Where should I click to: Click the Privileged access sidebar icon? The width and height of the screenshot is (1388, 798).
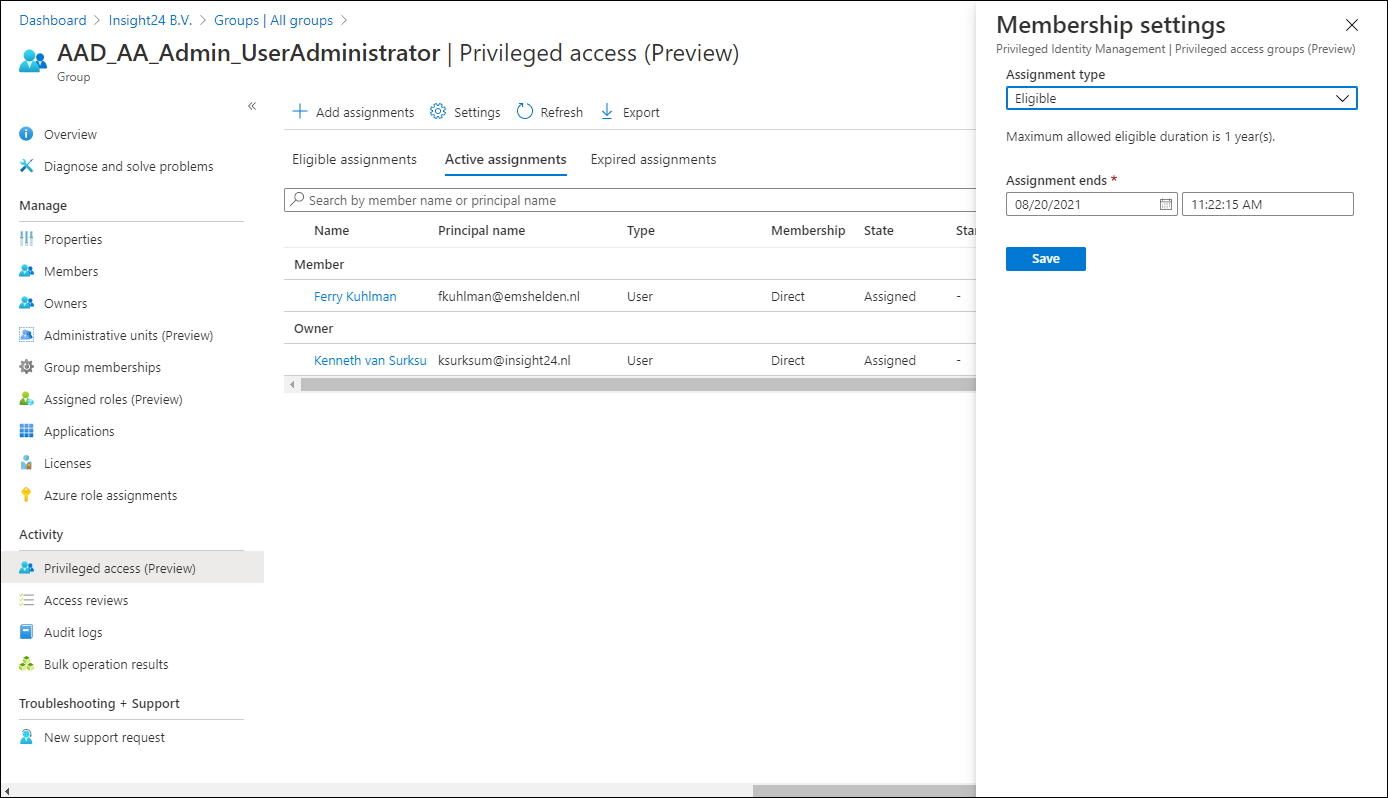(x=27, y=568)
